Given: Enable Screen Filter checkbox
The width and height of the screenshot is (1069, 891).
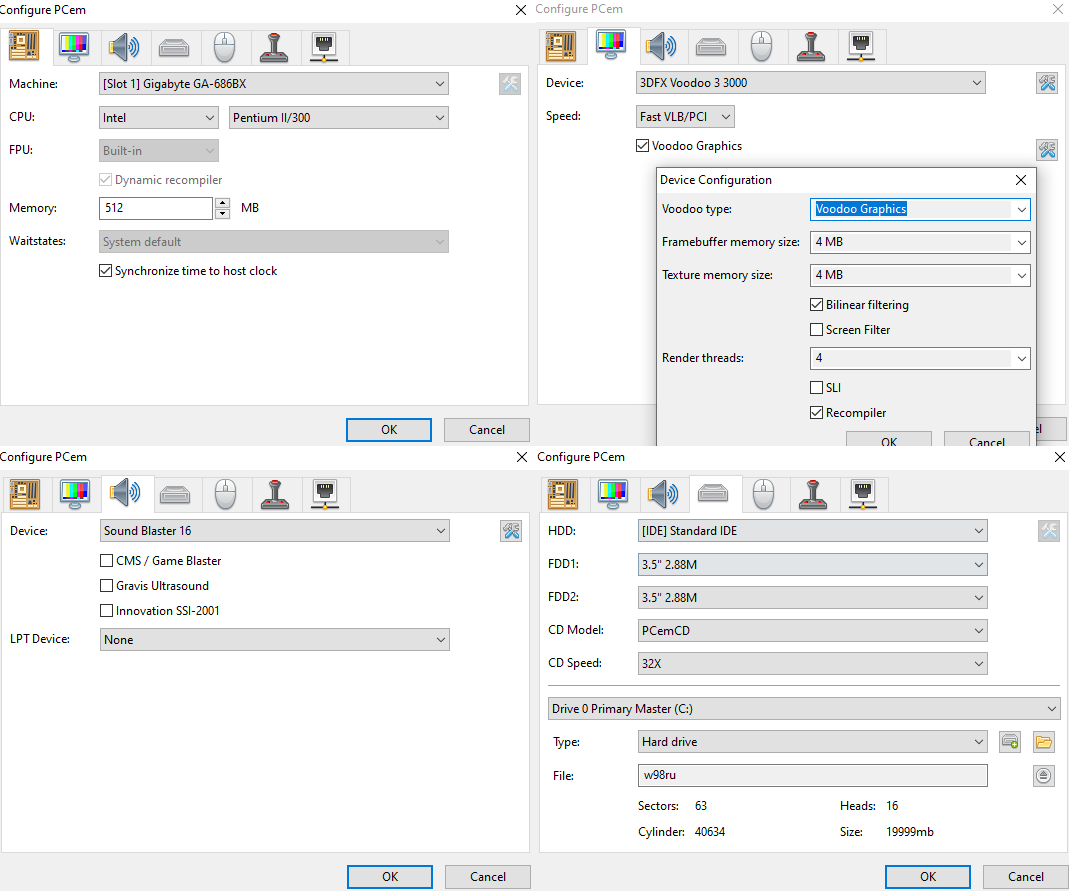Looking at the screenshot, I should tap(816, 330).
